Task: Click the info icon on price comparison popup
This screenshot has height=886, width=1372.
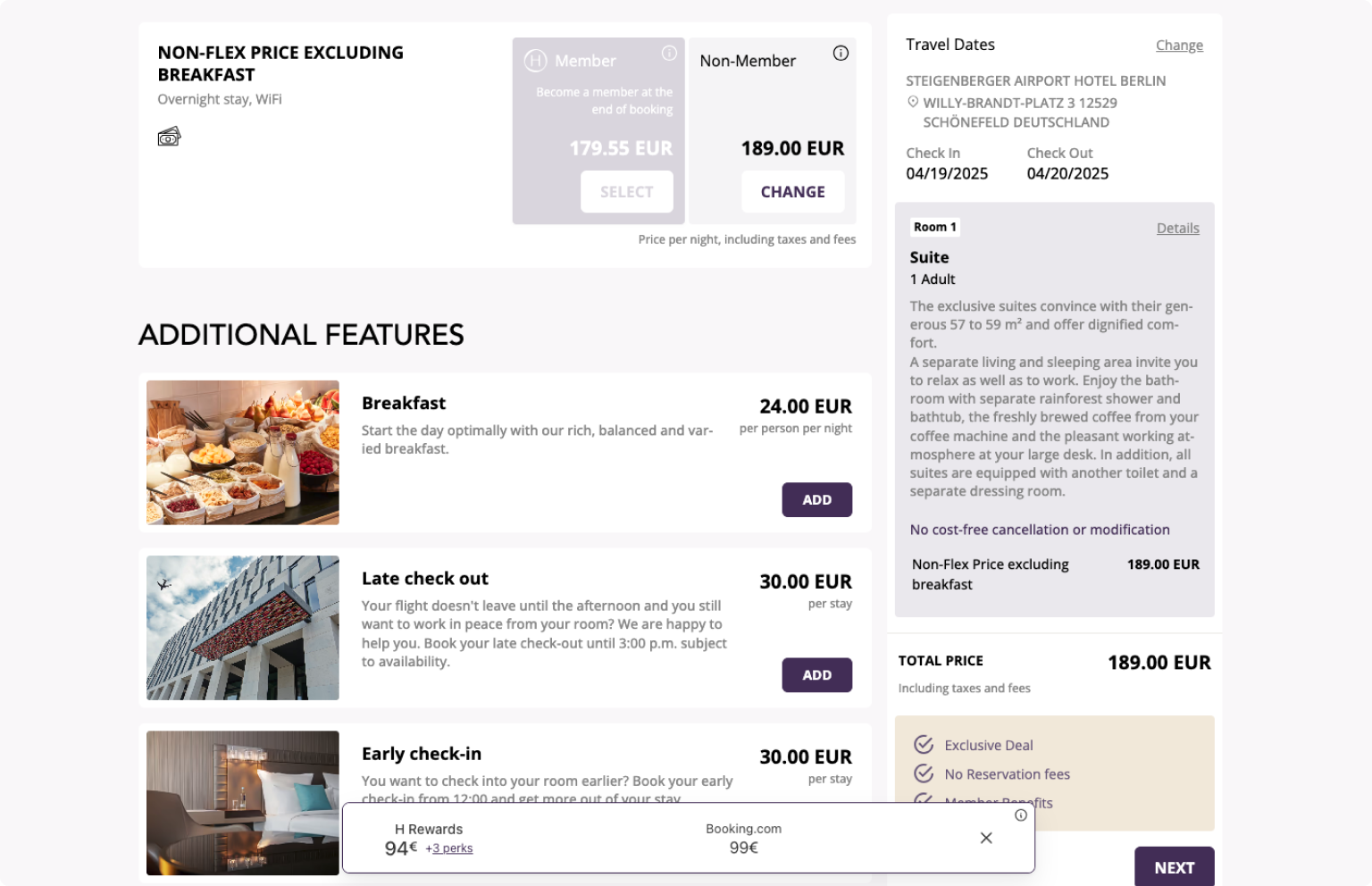Action: coord(1021,815)
